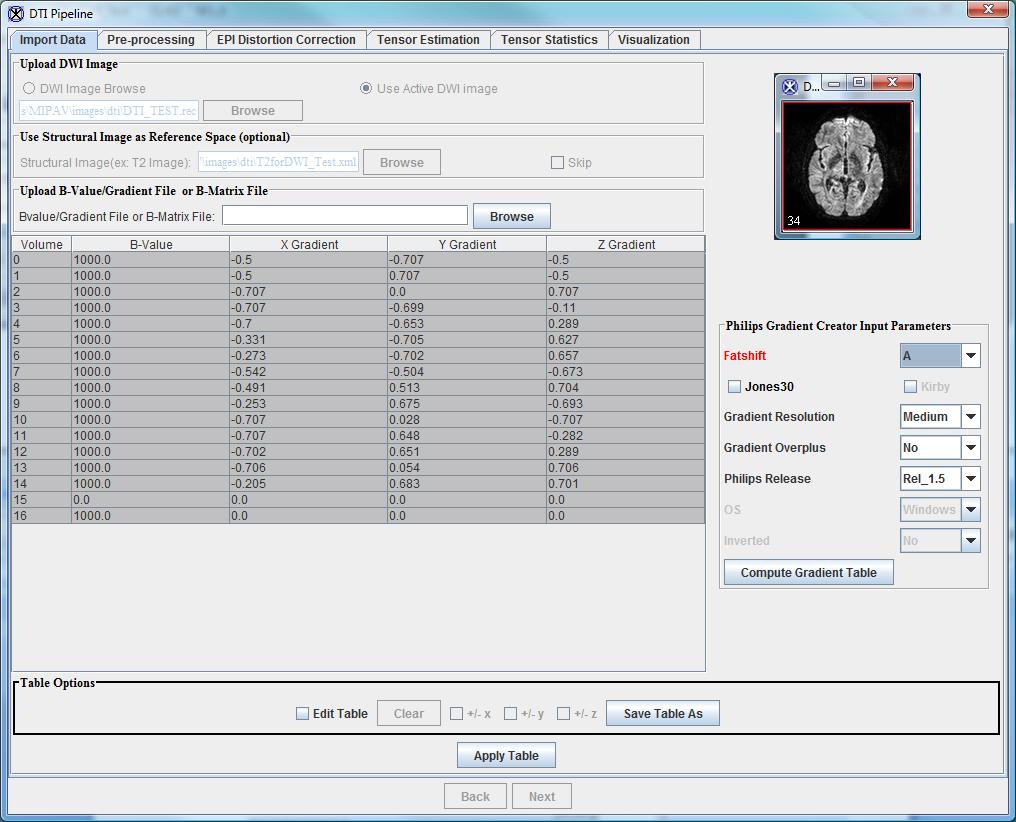Click Save Table As button
The image size is (1016, 822).
(662, 714)
